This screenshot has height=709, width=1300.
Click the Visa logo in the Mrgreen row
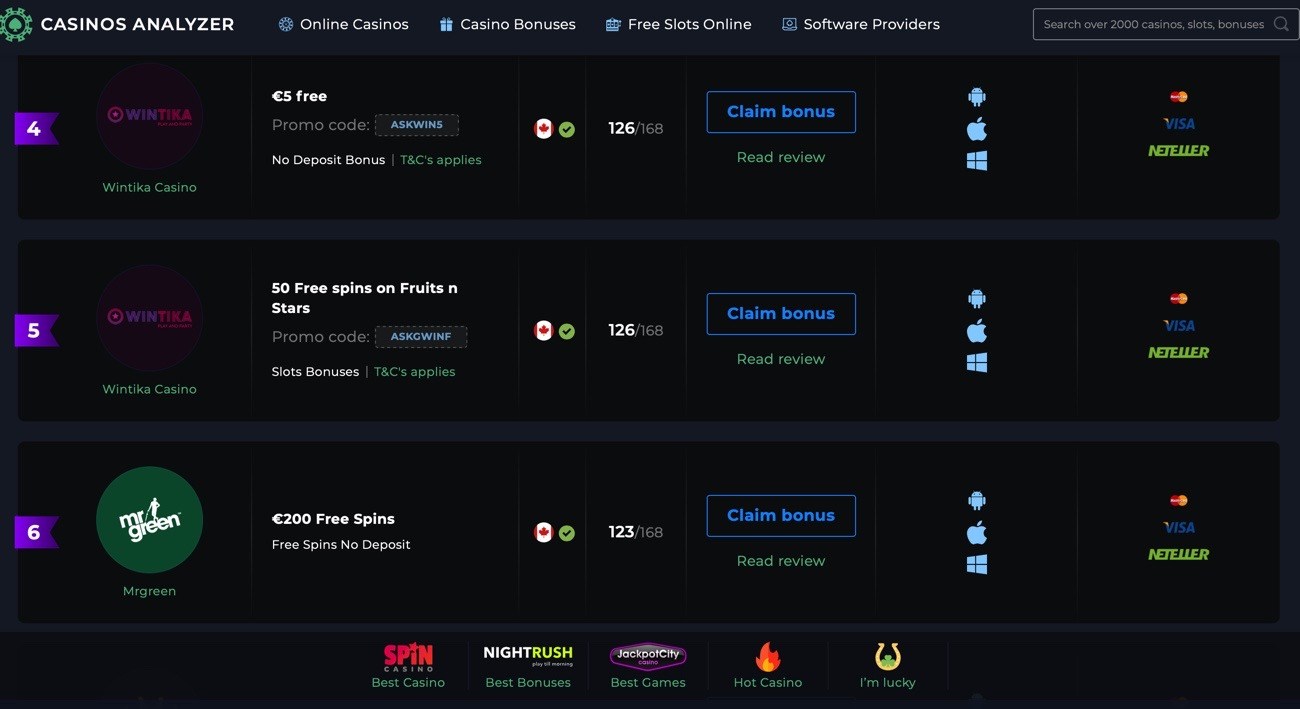pos(1179,528)
